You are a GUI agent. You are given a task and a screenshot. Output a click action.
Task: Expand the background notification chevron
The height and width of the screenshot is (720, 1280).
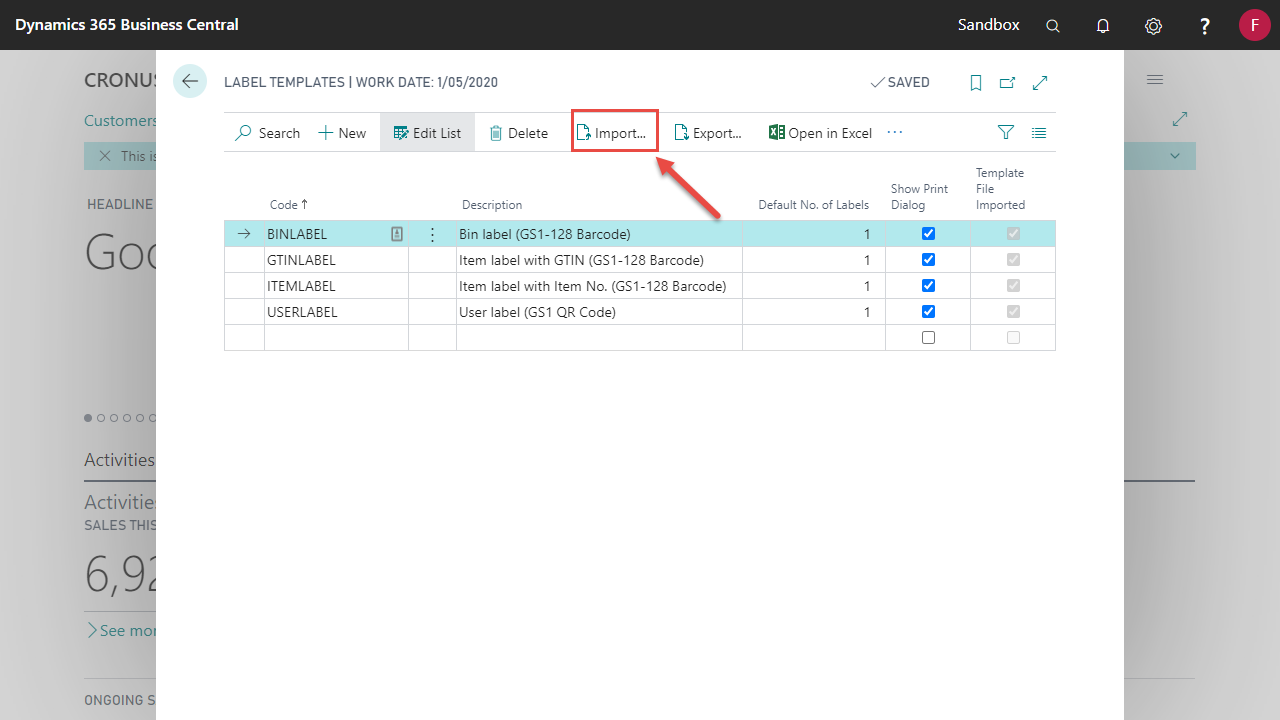click(x=1175, y=156)
